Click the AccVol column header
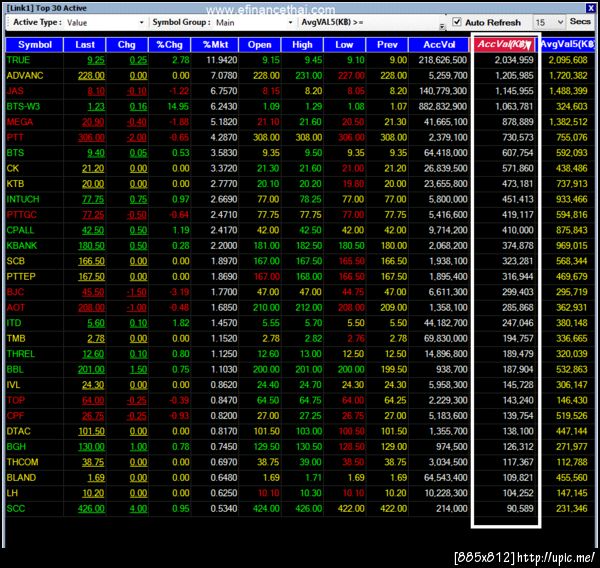This screenshot has height=568, width=600. [x=439, y=45]
